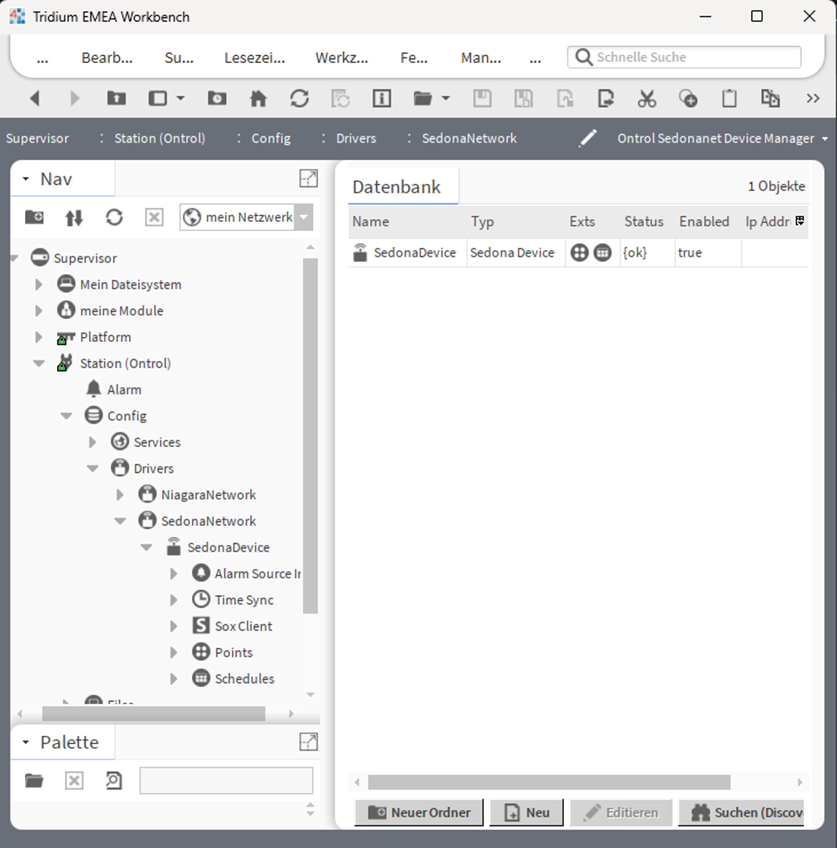Click the Home toolbar icon
The image size is (837, 848).
[258, 98]
